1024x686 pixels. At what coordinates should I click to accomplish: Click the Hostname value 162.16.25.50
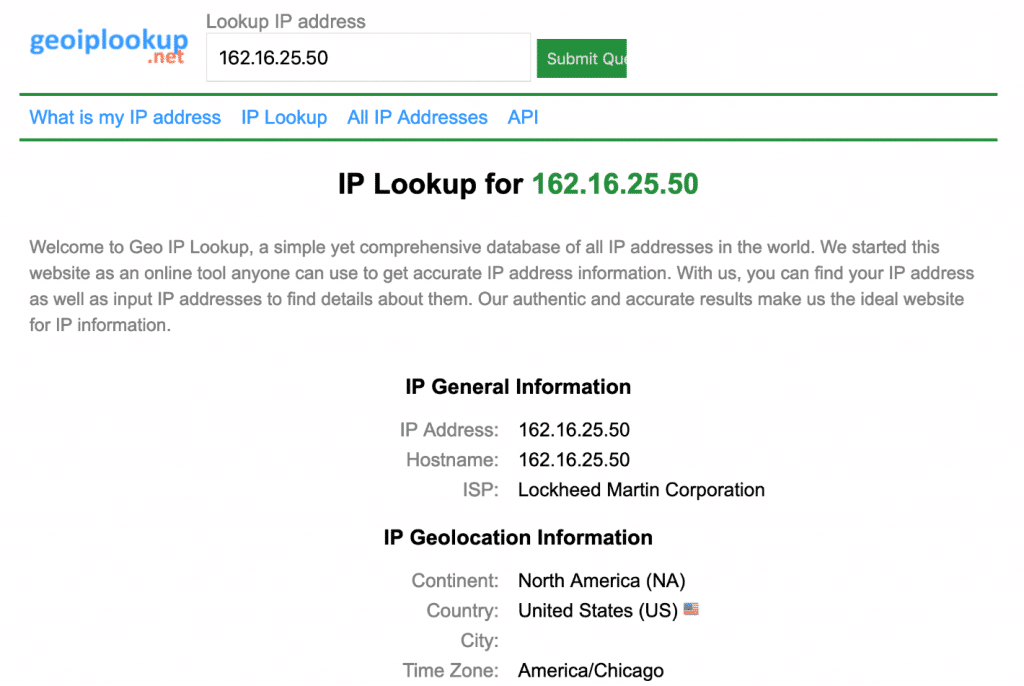(574, 460)
